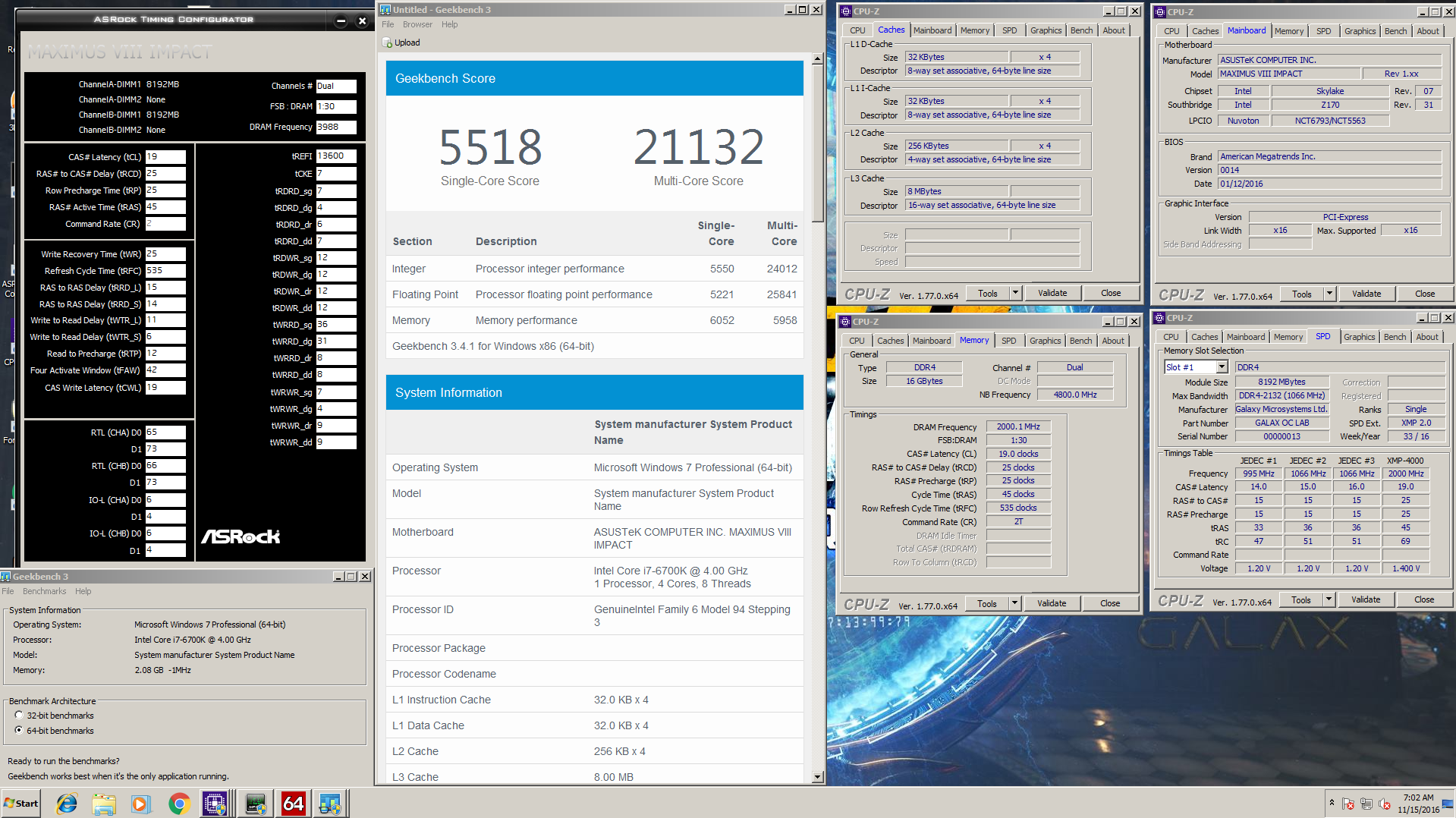Click Geekbench results vertical scrollbar thumb
Screen dimensions: 1456x818
(817, 144)
